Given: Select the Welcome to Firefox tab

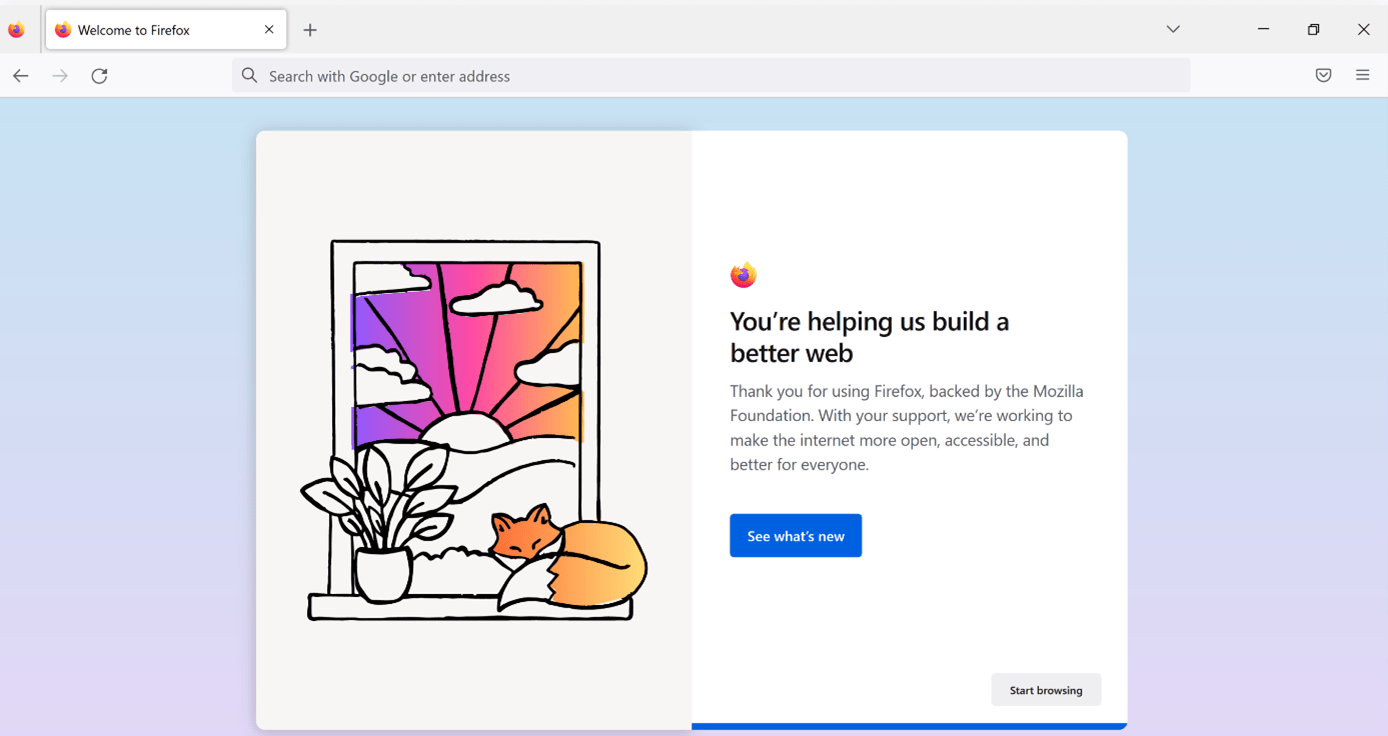Looking at the screenshot, I should coord(150,30).
